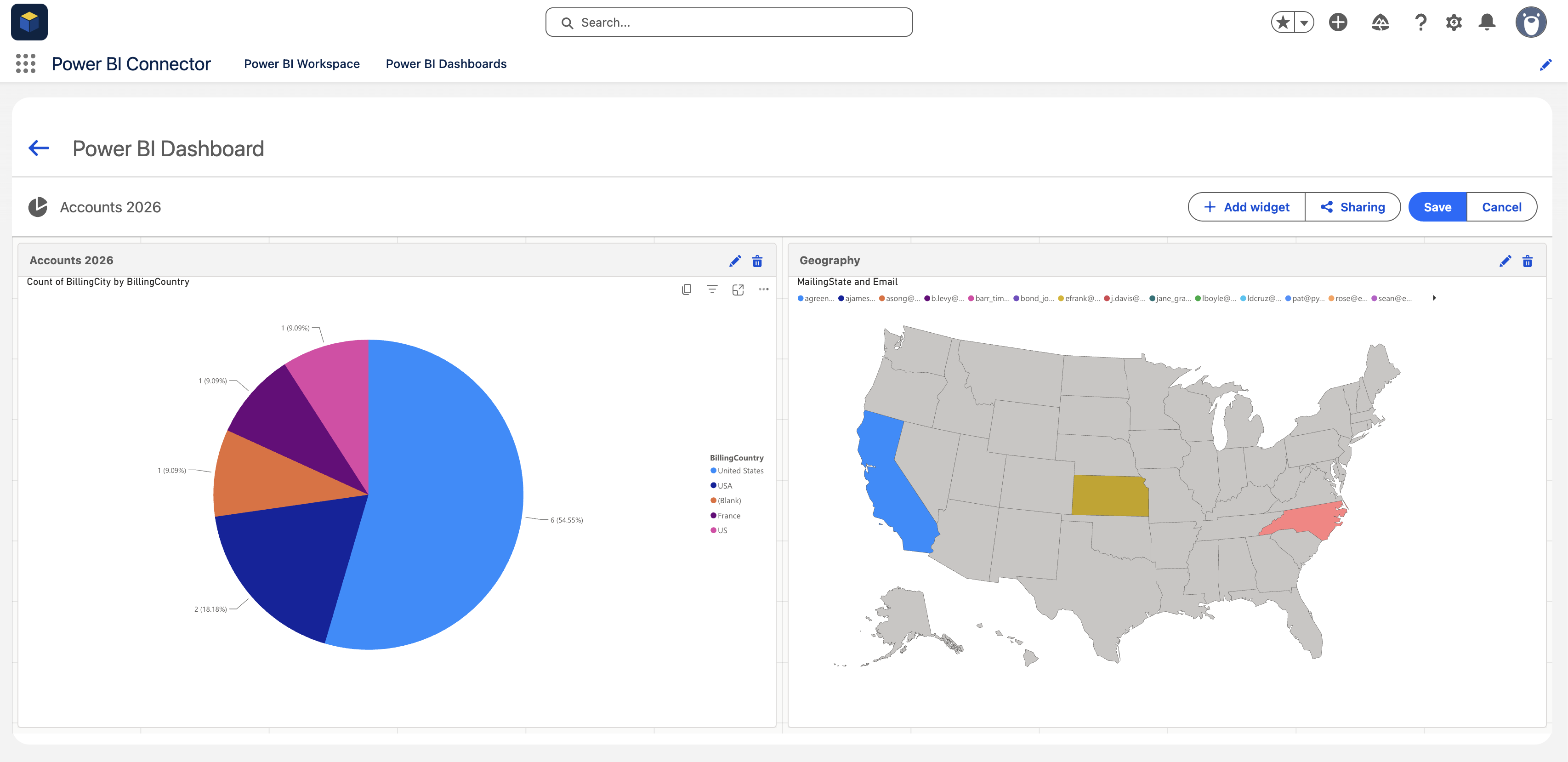Click the 2 (18.18%) data label
Image resolution: width=1568 pixels, height=762 pixels.
pos(210,609)
